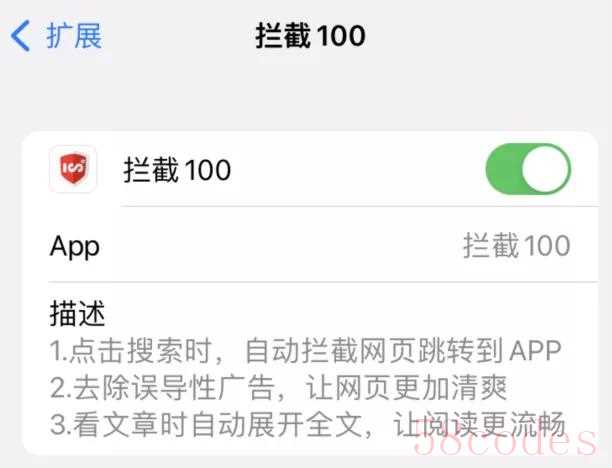Select the 拦截 100 extension name label

click(x=177, y=170)
